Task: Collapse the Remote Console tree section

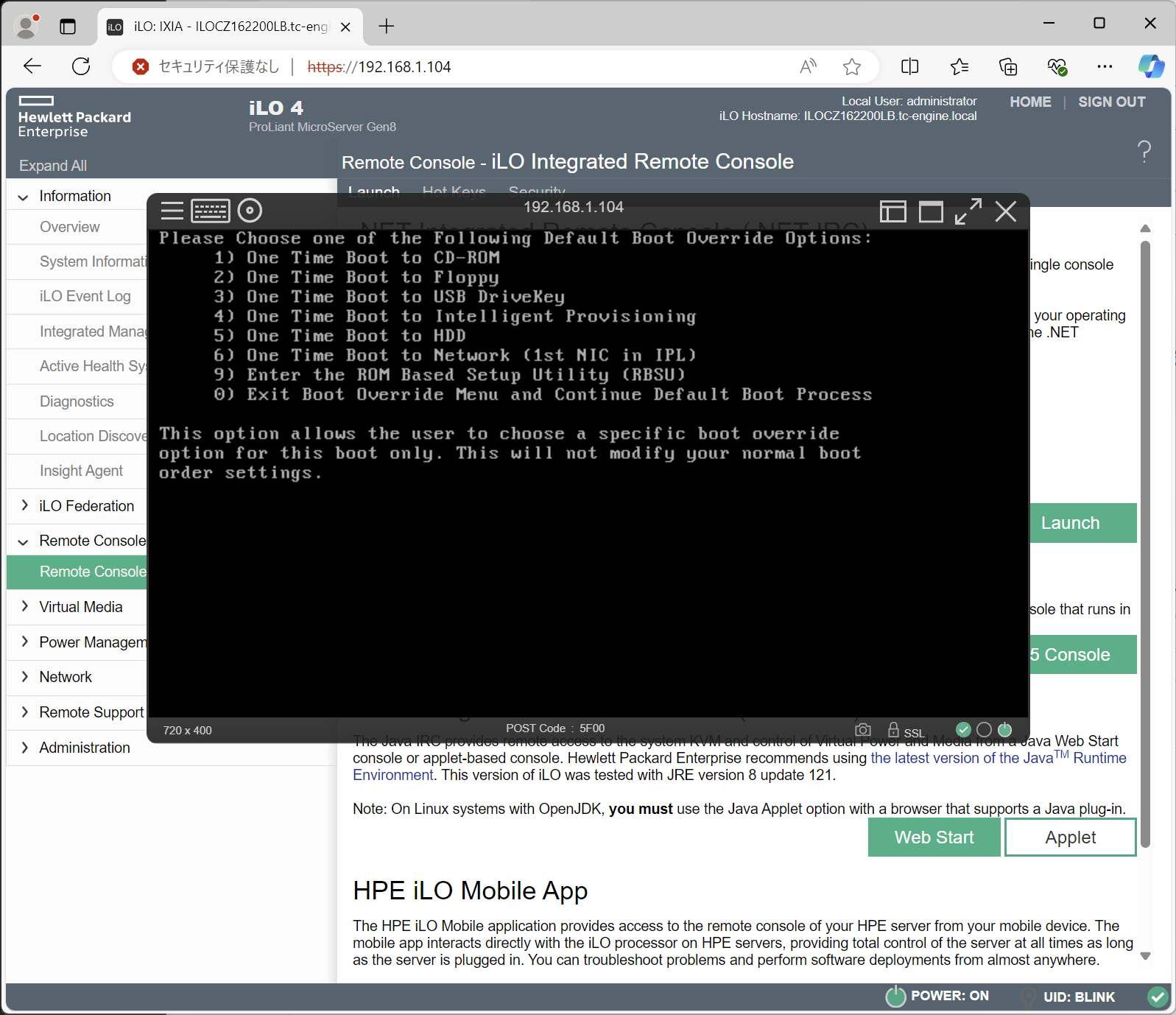Action: click(23, 541)
